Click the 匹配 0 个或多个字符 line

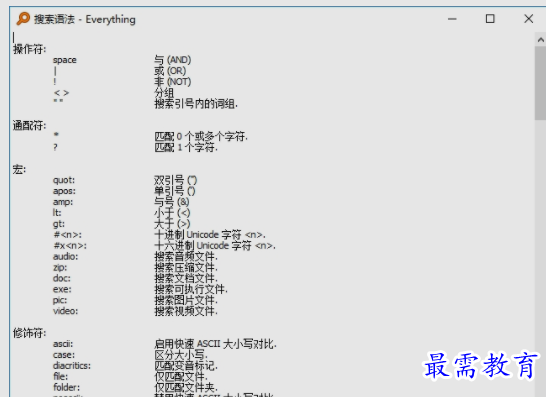pos(201,137)
